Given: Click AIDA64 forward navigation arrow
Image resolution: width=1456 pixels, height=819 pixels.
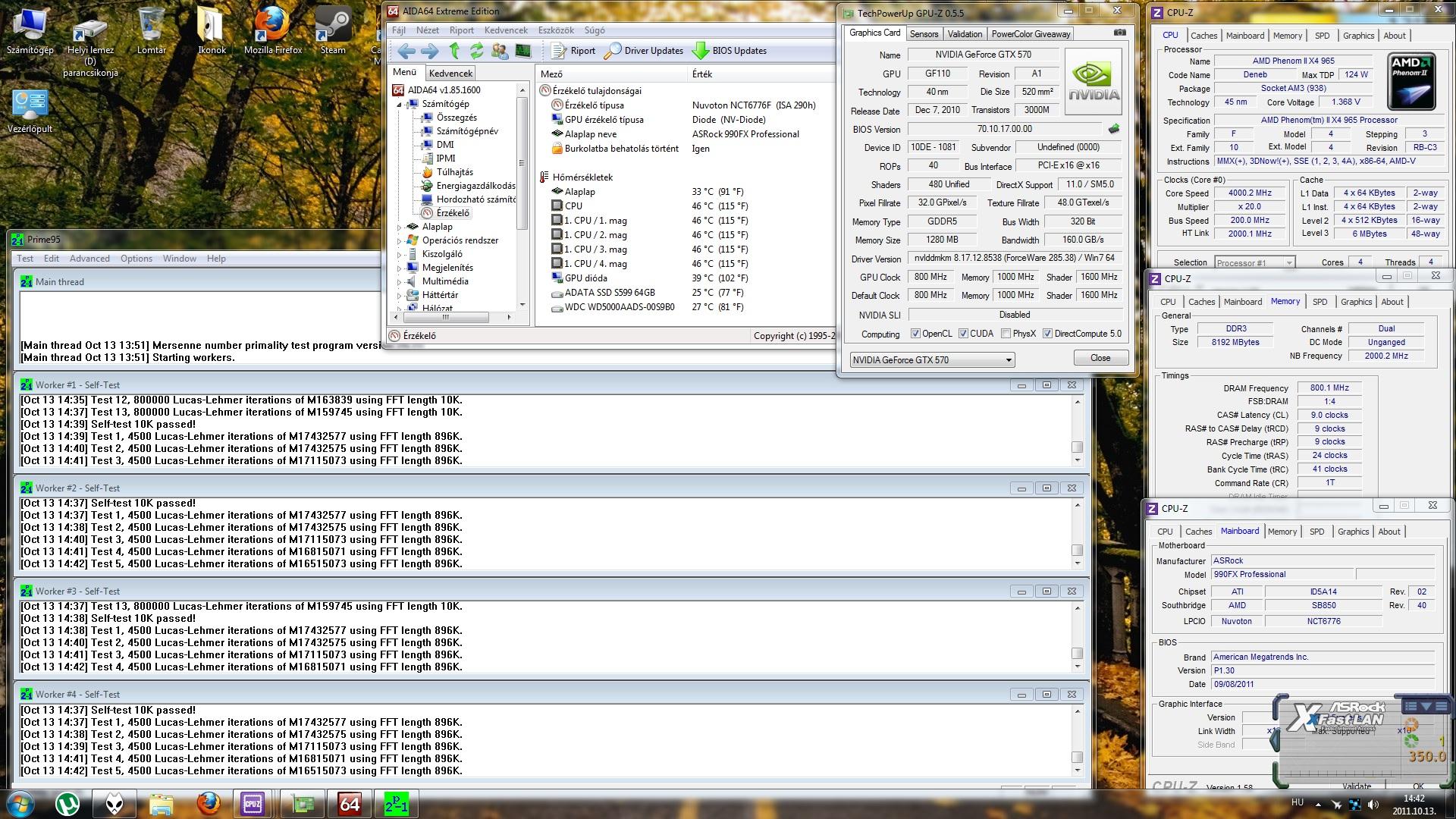Looking at the screenshot, I should point(429,51).
